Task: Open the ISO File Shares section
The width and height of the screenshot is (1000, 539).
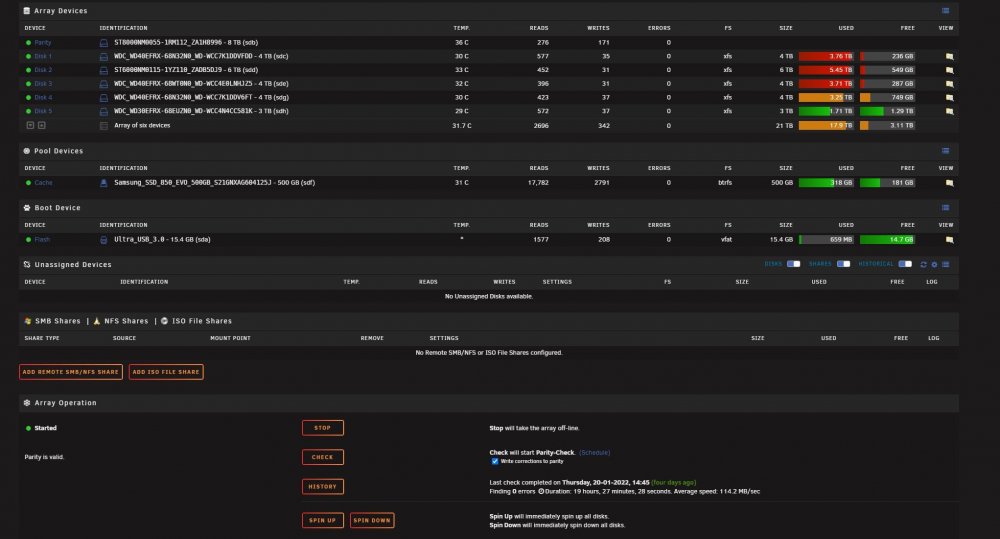Action: pyautogui.click(x=196, y=321)
